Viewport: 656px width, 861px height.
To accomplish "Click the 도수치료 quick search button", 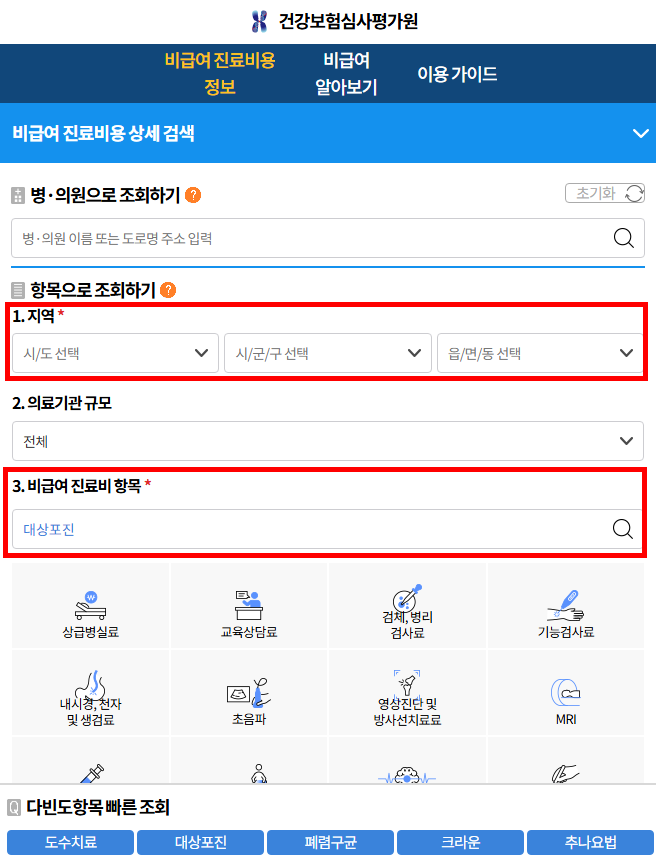I will pos(70,842).
